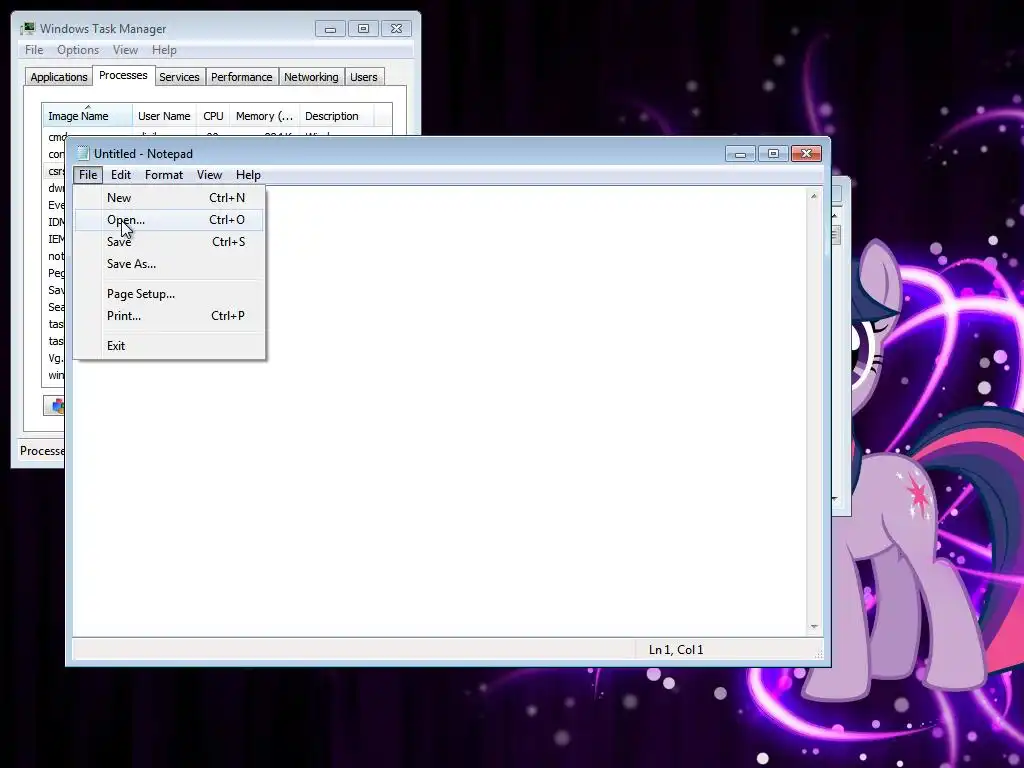This screenshot has width=1024, height=768.
Task: Switch to the Users tab
Action: pos(364,77)
